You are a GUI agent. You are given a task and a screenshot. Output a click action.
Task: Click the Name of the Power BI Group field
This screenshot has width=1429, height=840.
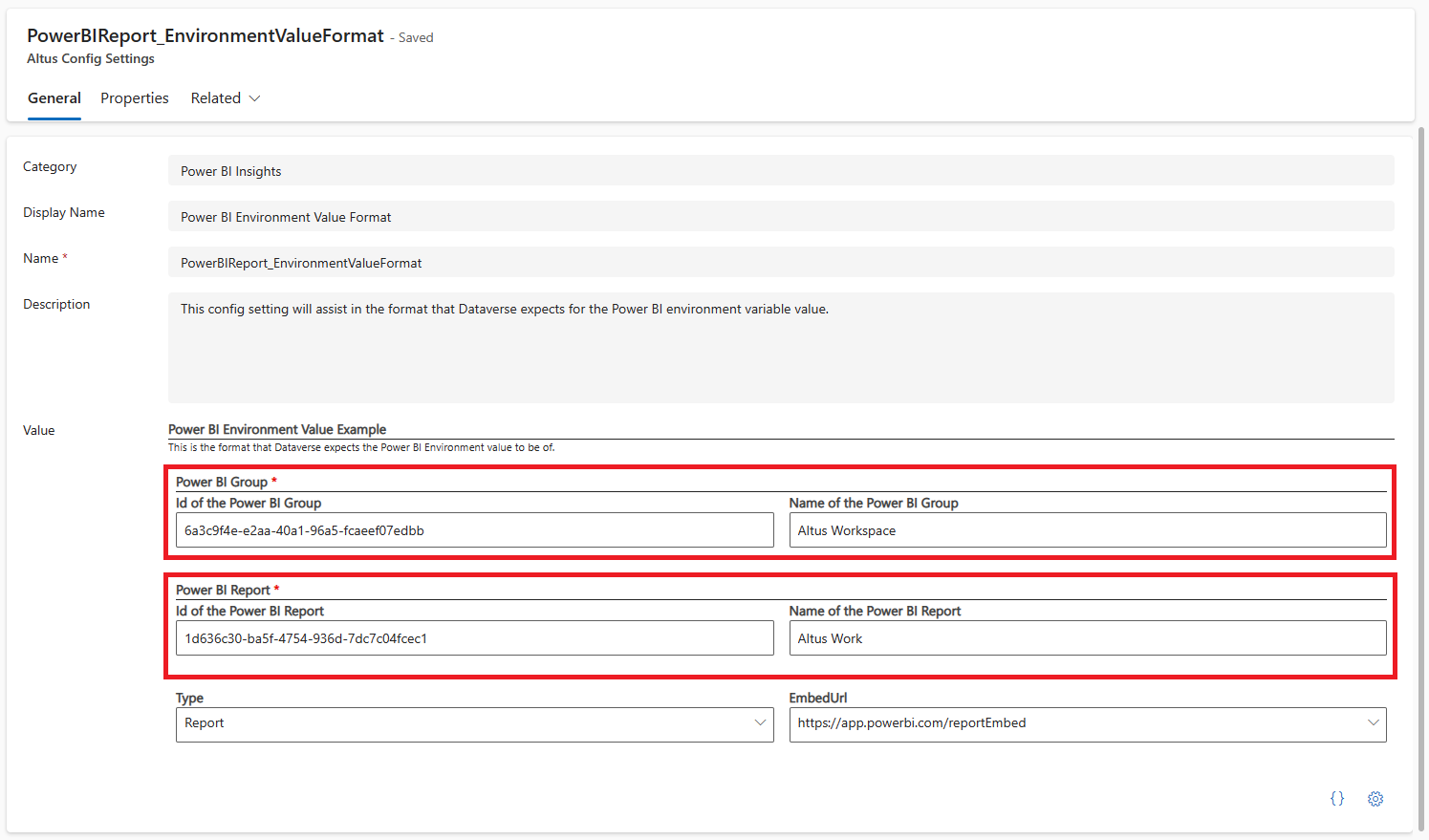(1088, 530)
